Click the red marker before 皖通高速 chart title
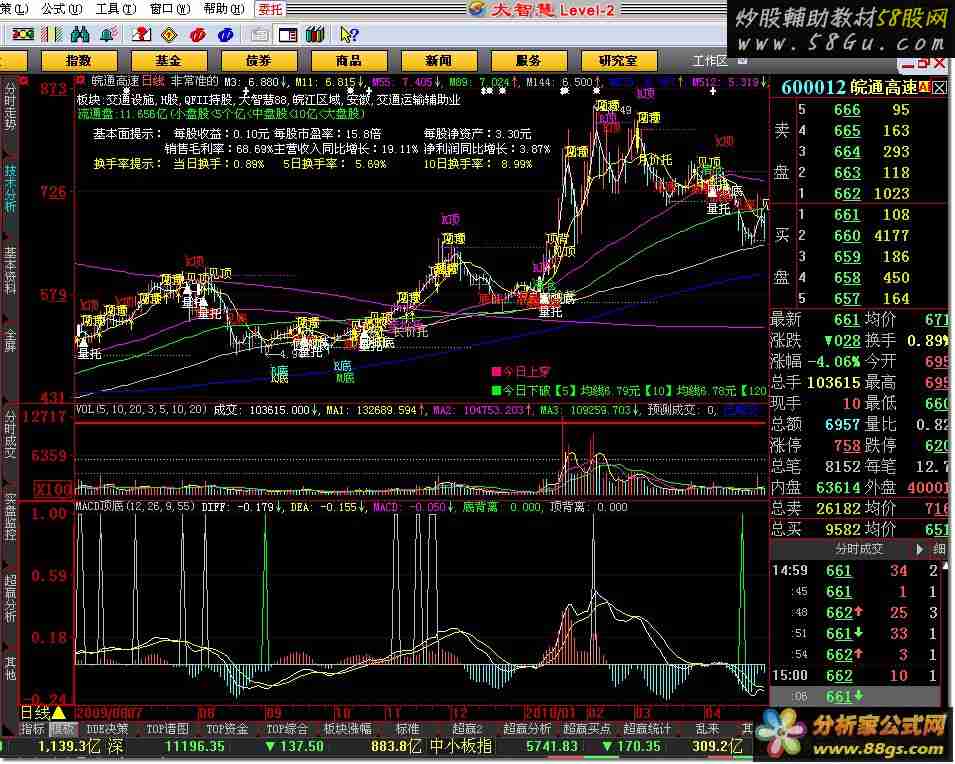The width and height of the screenshot is (955, 764). tap(81, 80)
